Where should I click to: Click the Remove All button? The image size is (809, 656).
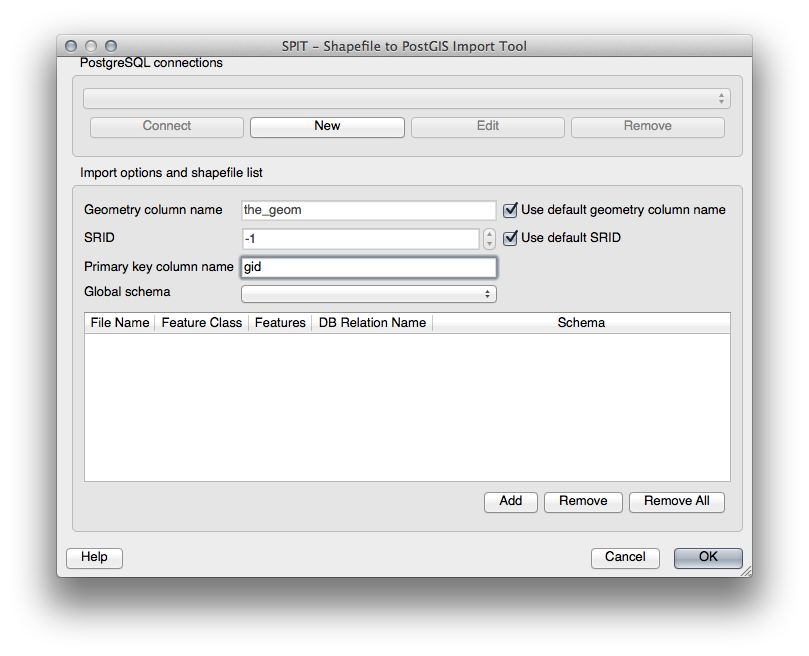click(676, 501)
